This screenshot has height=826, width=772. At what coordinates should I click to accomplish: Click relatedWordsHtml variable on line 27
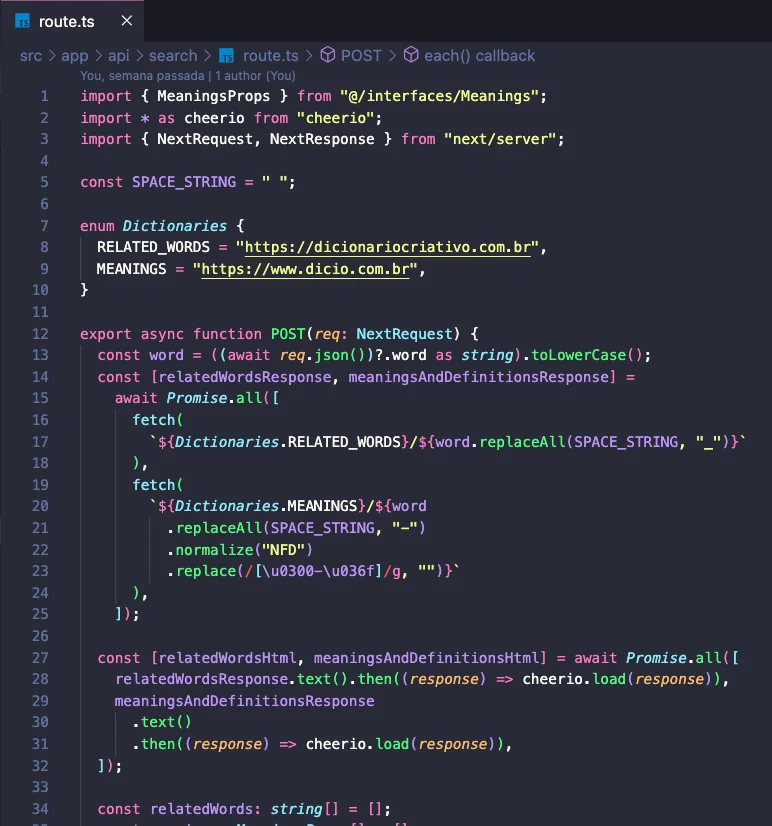click(227, 658)
